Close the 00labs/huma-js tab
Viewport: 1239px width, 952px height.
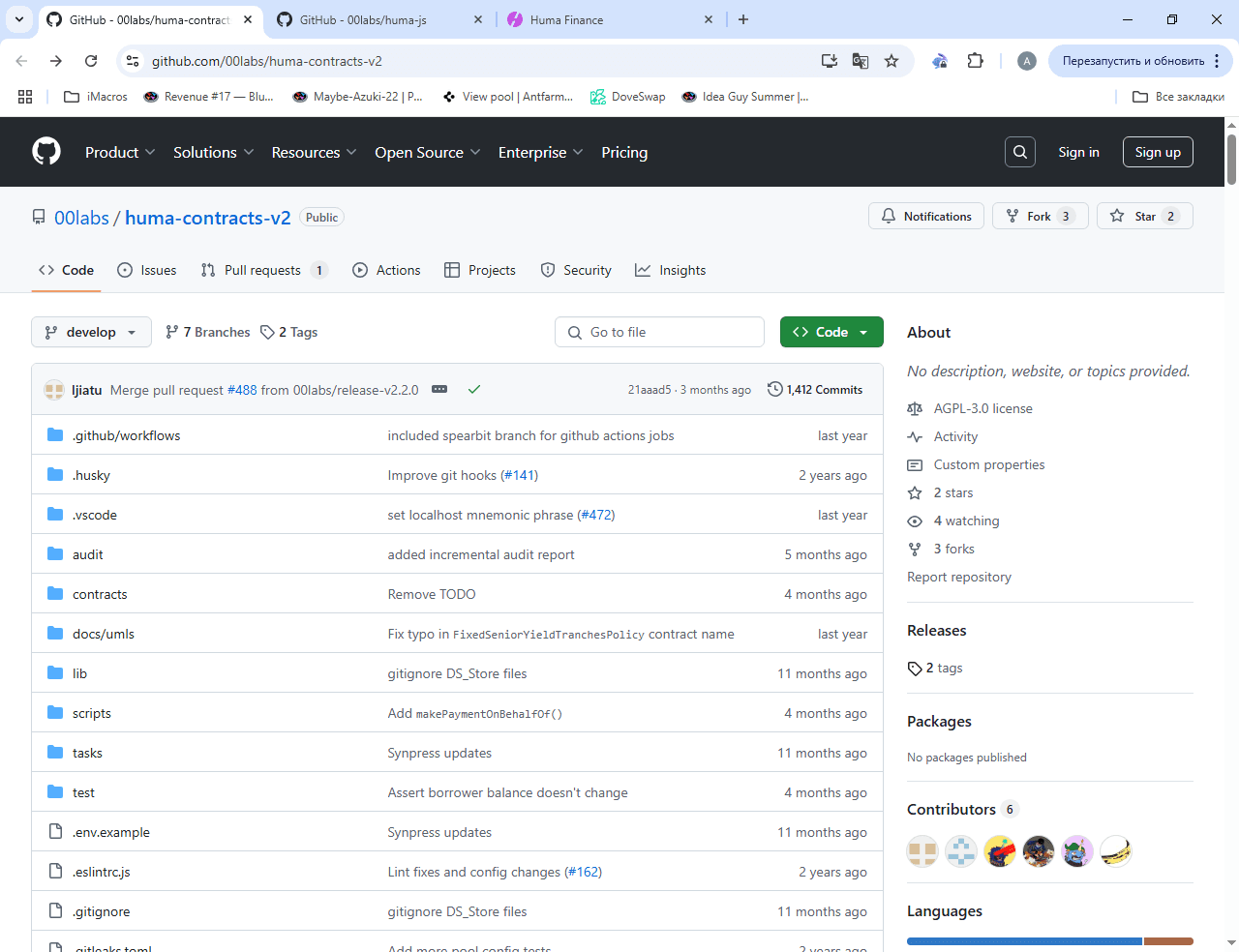click(x=478, y=19)
